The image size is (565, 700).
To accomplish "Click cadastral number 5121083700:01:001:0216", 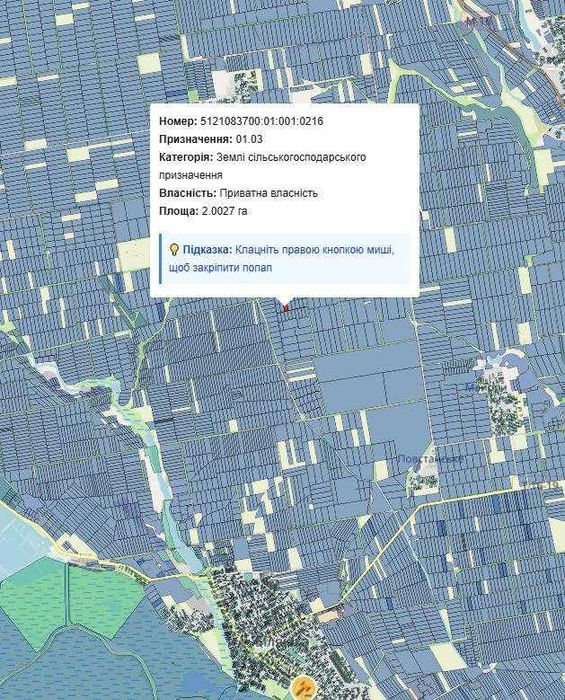I will click(x=262, y=121).
